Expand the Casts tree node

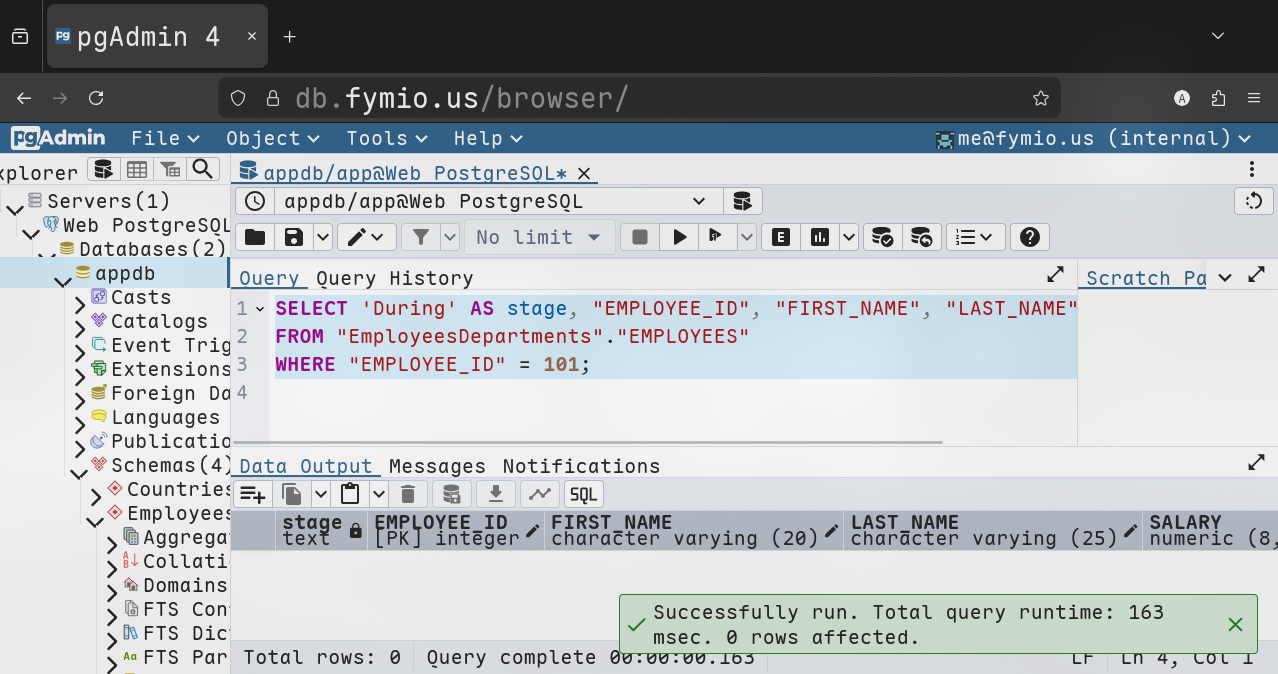point(80,298)
